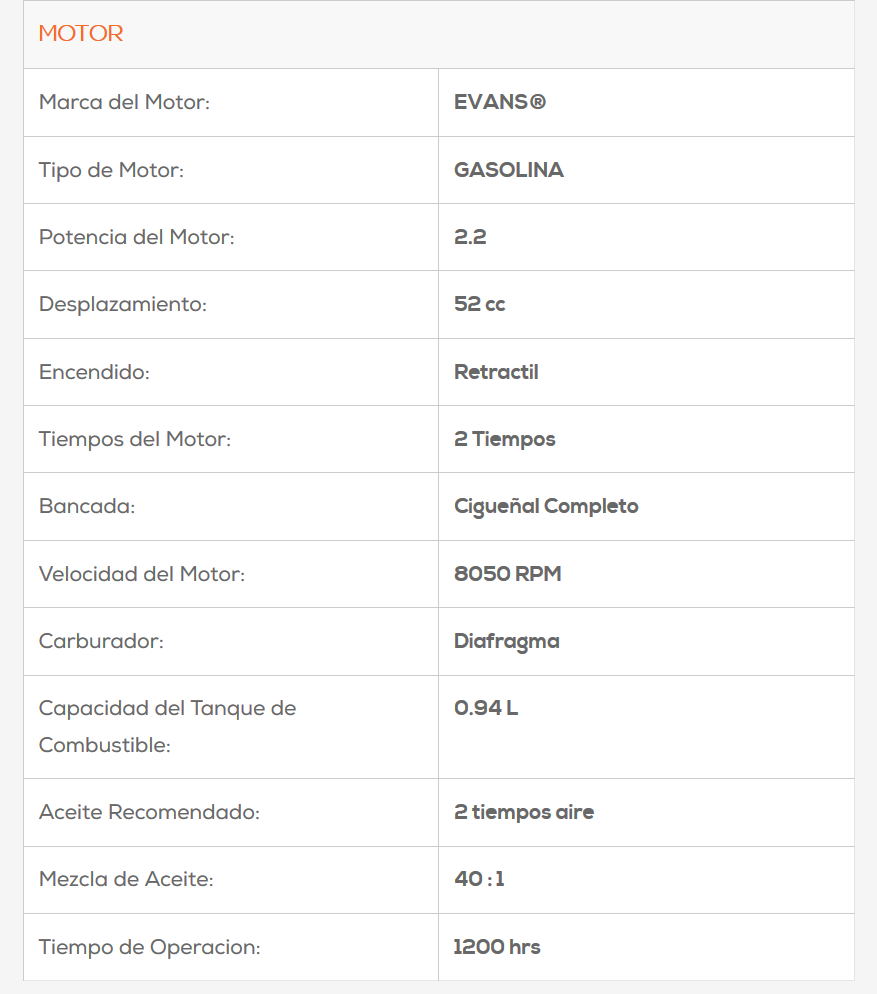Select the 52 cc displacement value
Screen dimensions: 877x994
[x=480, y=304]
